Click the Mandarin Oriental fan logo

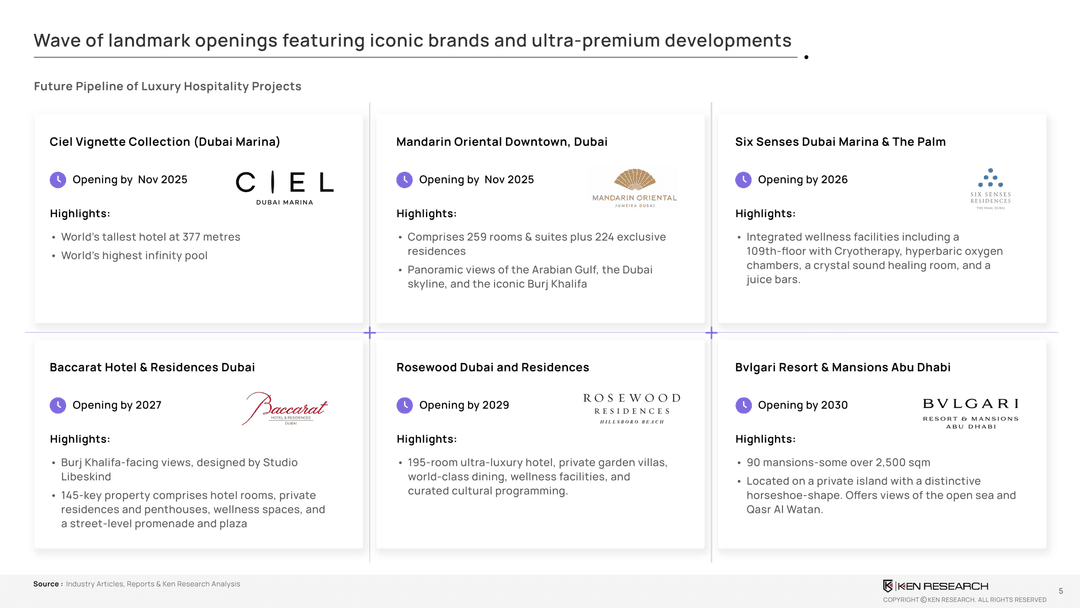pos(635,187)
